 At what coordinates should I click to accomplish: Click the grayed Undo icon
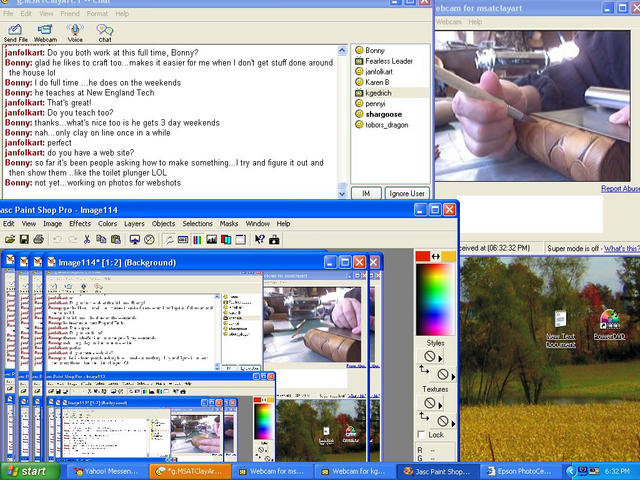point(58,240)
